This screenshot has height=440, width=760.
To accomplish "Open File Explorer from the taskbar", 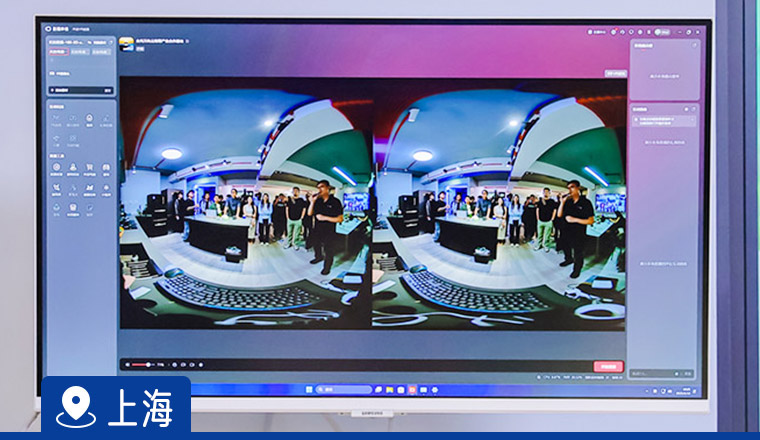I will tap(389, 390).
